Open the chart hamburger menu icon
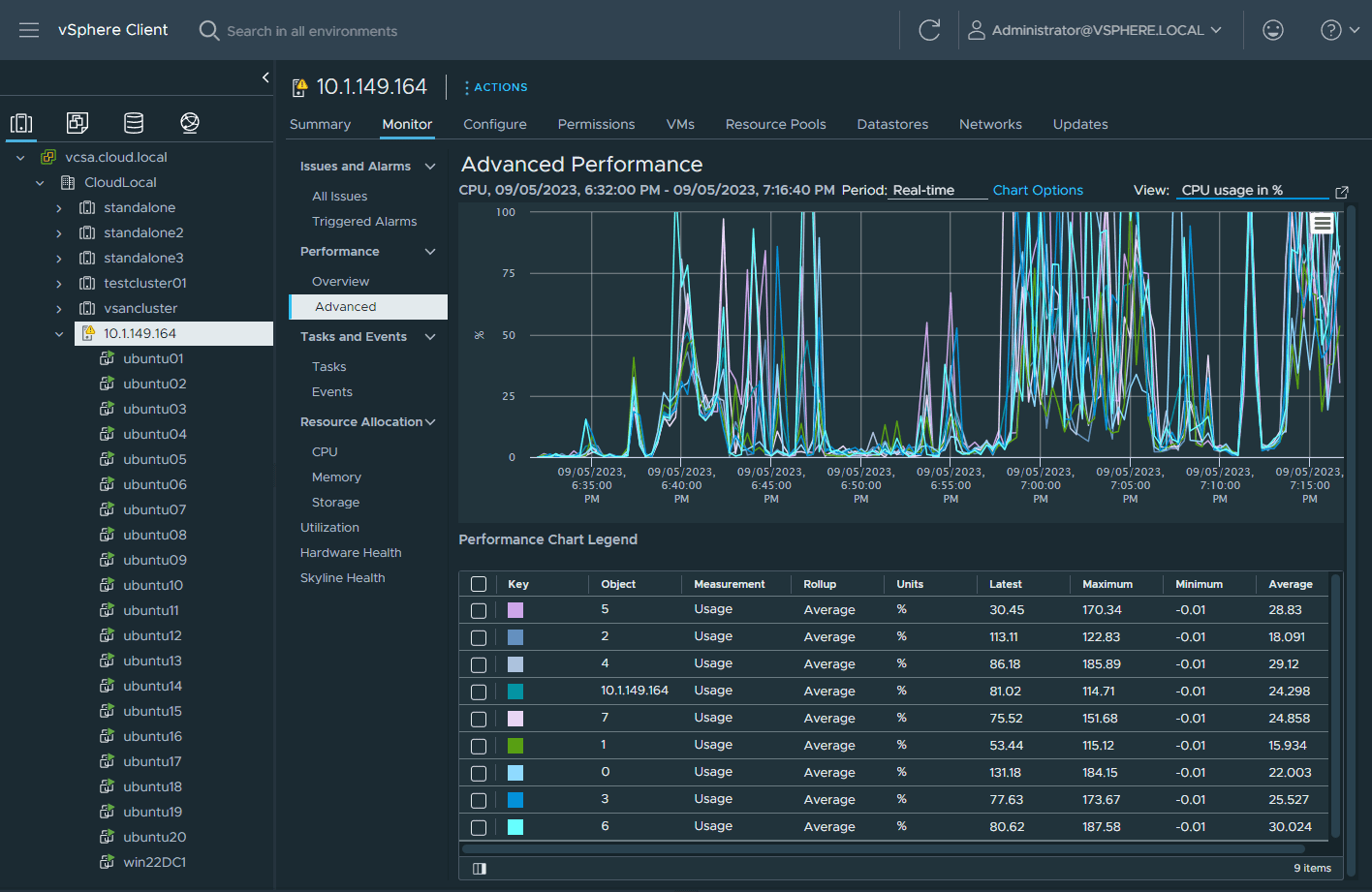 point(1322,224)
